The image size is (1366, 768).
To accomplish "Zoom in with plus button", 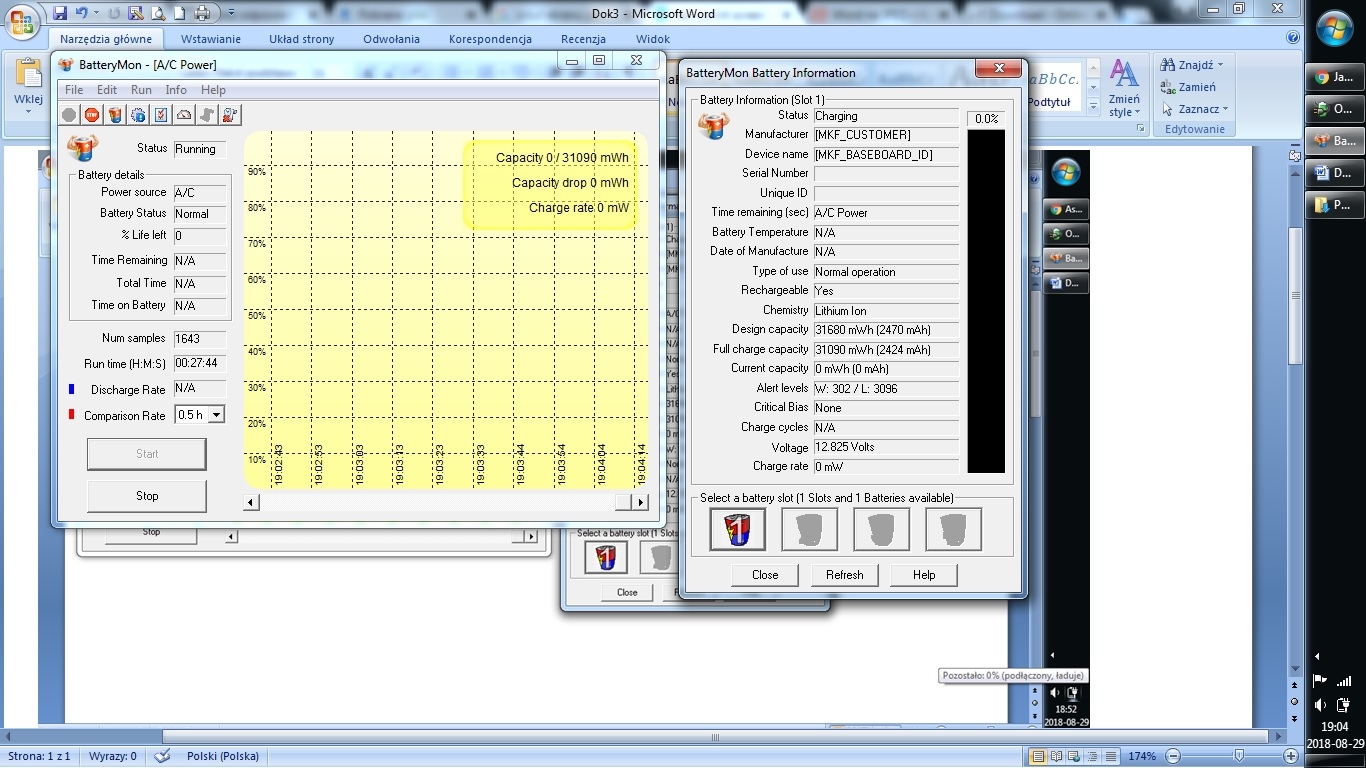I will pos(1291,756).
